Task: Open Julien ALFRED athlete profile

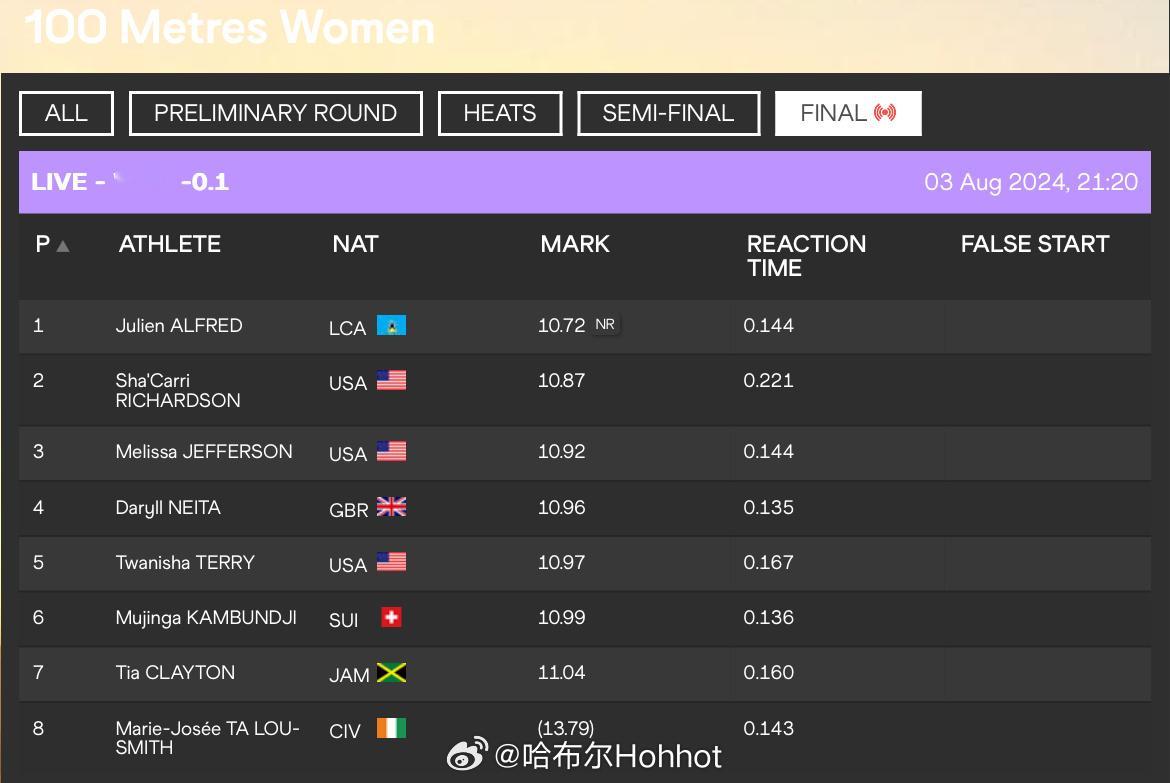Action: (x=179, y=325)
